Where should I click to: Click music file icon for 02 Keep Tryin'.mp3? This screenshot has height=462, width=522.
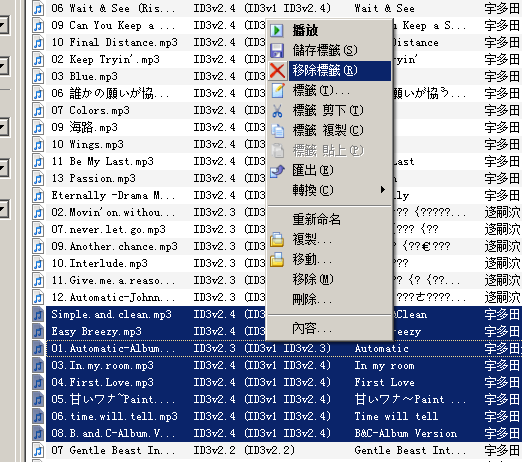pos(38,59)
